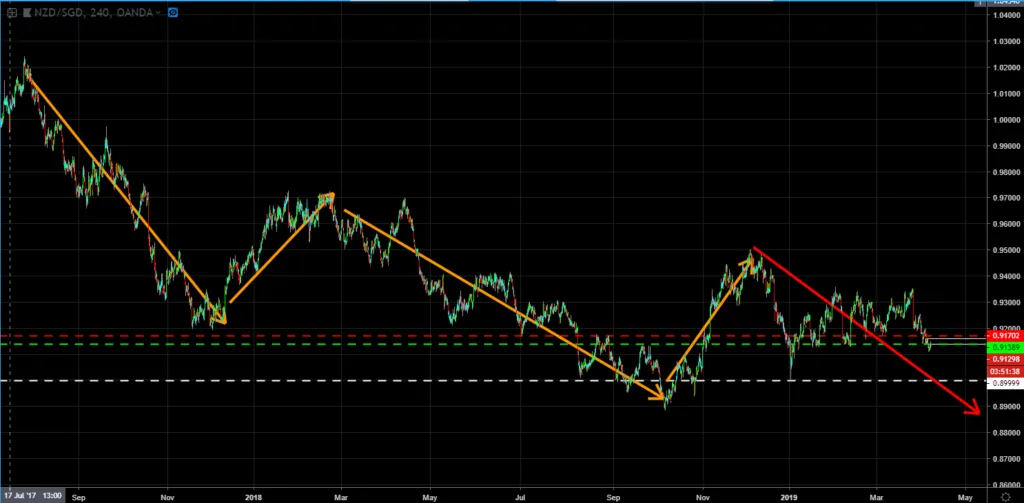Click the May label near the right edge
Viewport: 1024px width, 503px height.
(x=965, y=496)
